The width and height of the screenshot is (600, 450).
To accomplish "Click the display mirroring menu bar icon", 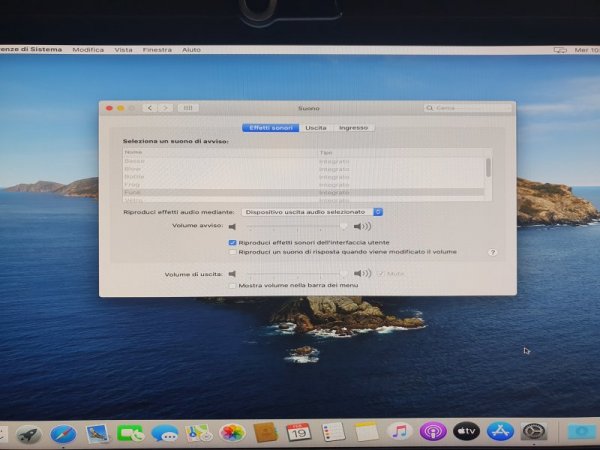I will pyautogui.click(x=560, y=50).
